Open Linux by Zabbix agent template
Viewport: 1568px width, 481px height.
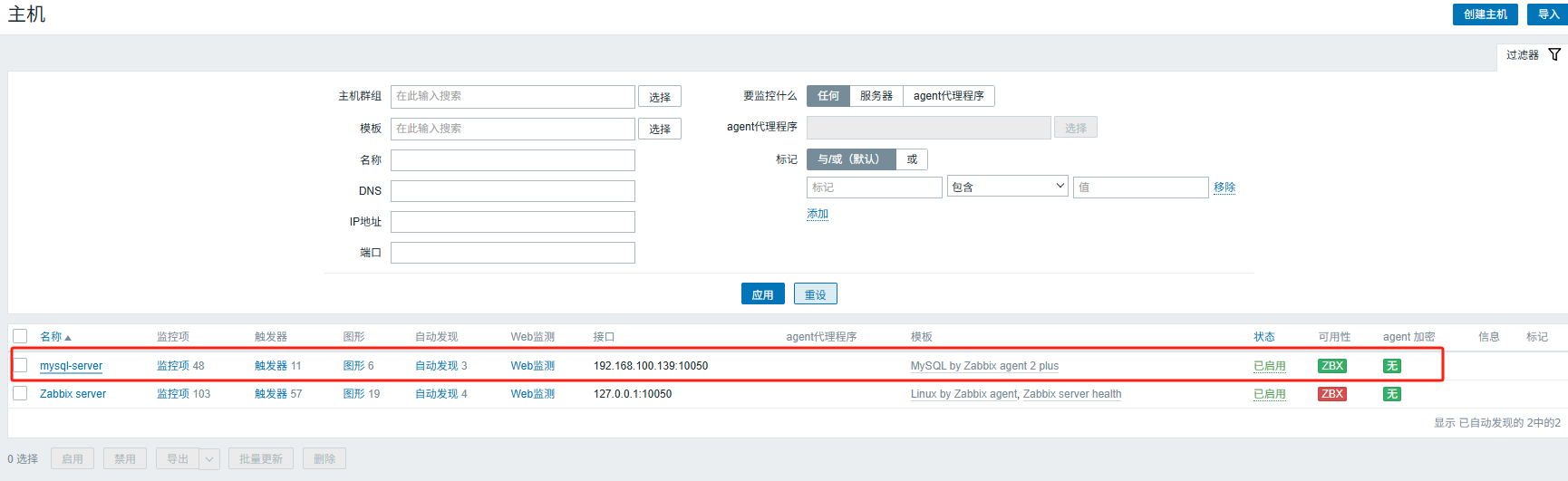click(x=963, y=394)
